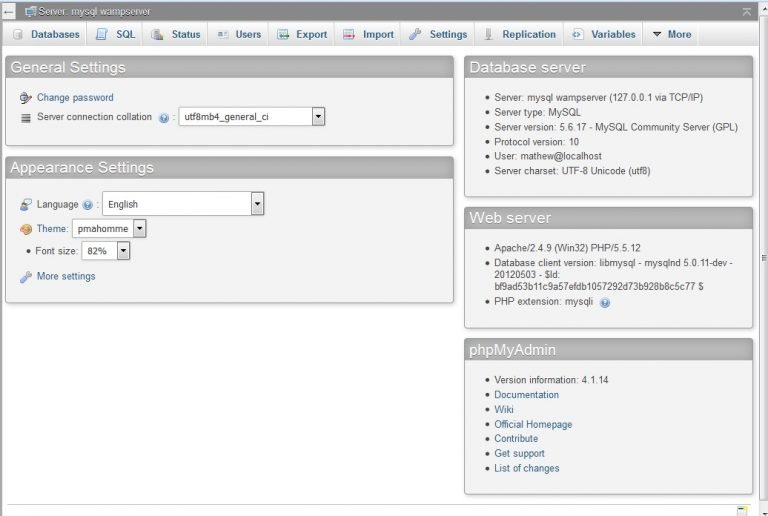Open help for Server connection collation
This screenshot has height=516, width=768.
164,117
